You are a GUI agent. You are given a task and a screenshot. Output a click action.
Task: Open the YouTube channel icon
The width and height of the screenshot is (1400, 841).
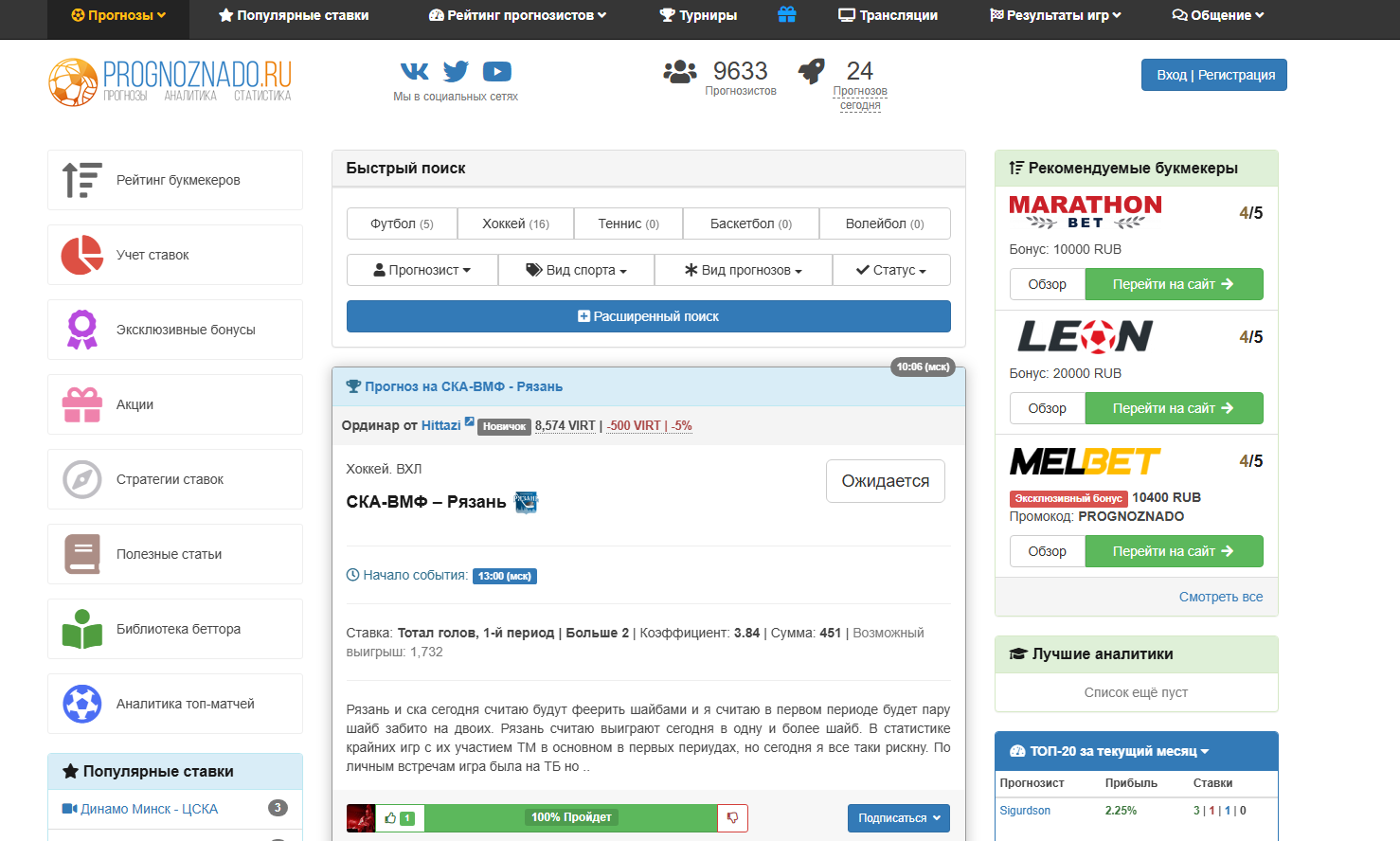coord(496,71)
